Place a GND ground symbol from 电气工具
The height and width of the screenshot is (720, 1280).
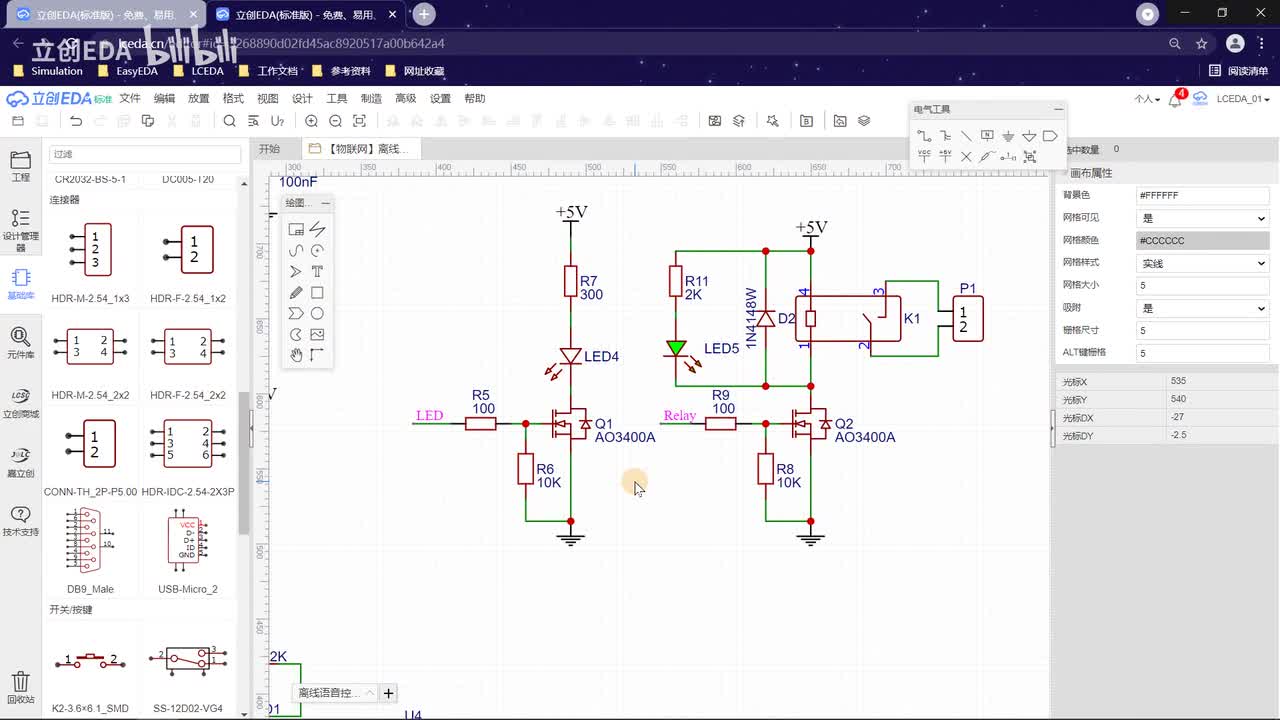pos(1008,136)
